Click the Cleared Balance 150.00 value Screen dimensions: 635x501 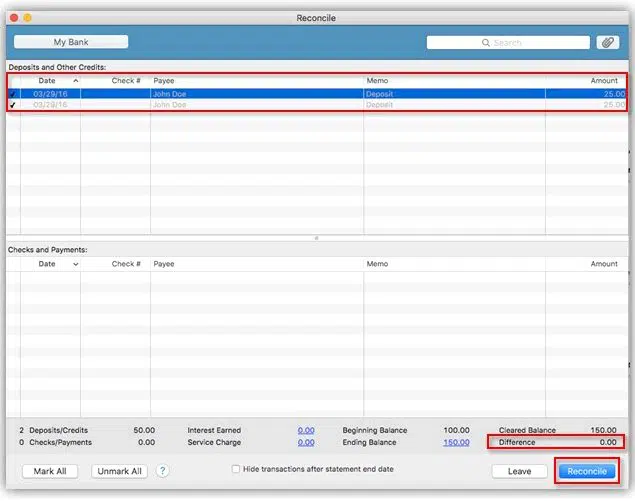[x=603, y=430]
